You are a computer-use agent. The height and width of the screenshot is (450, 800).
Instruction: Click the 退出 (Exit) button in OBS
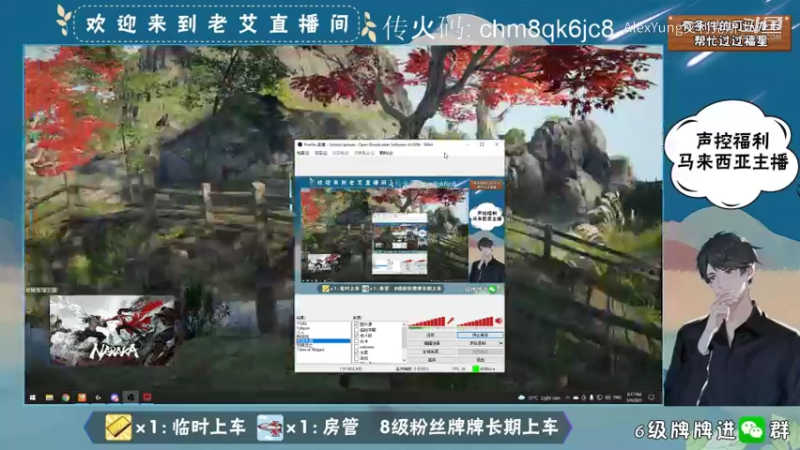pos(480,360)
